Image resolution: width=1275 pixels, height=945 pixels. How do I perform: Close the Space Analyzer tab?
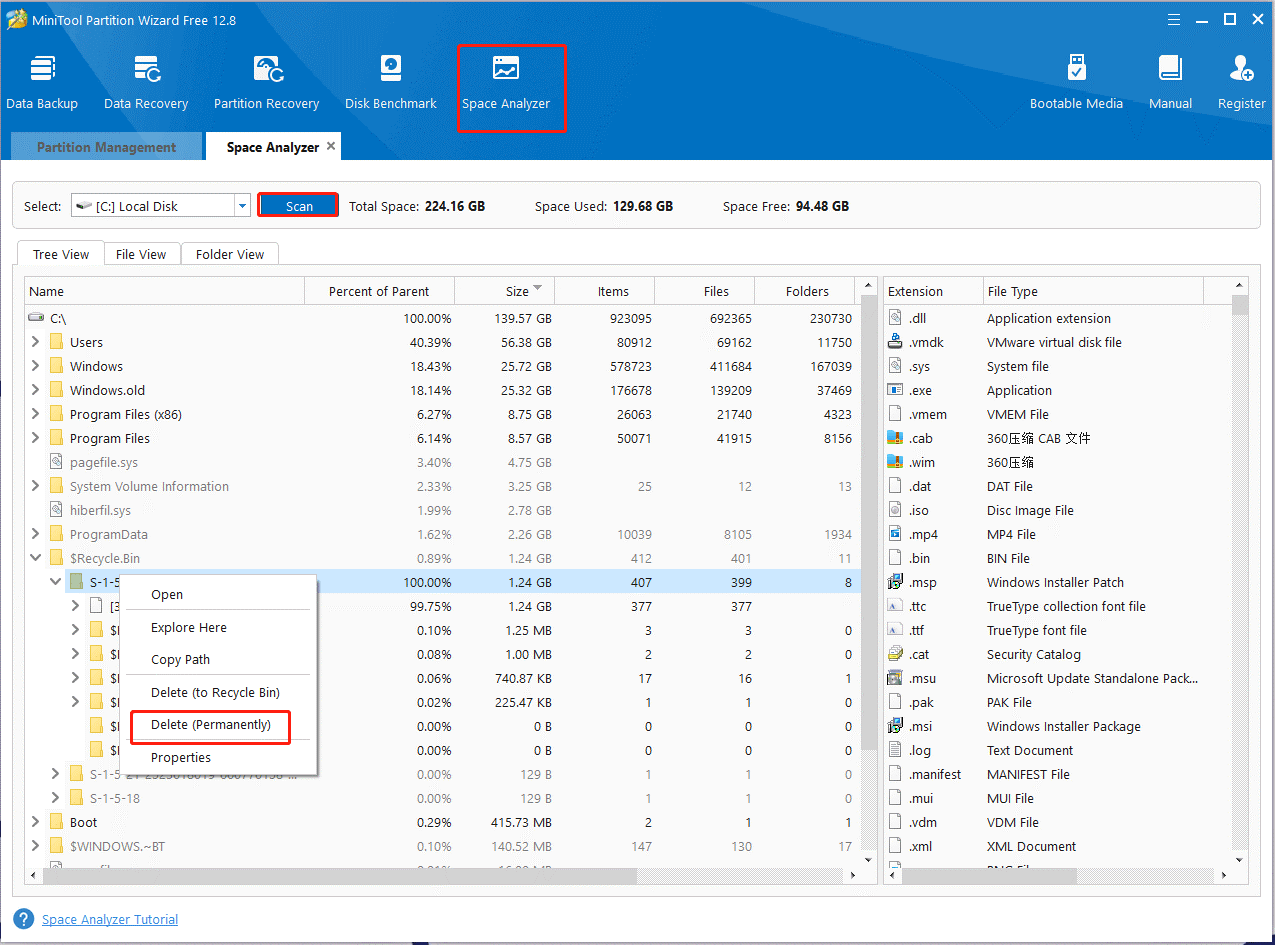tap(331, 146)
